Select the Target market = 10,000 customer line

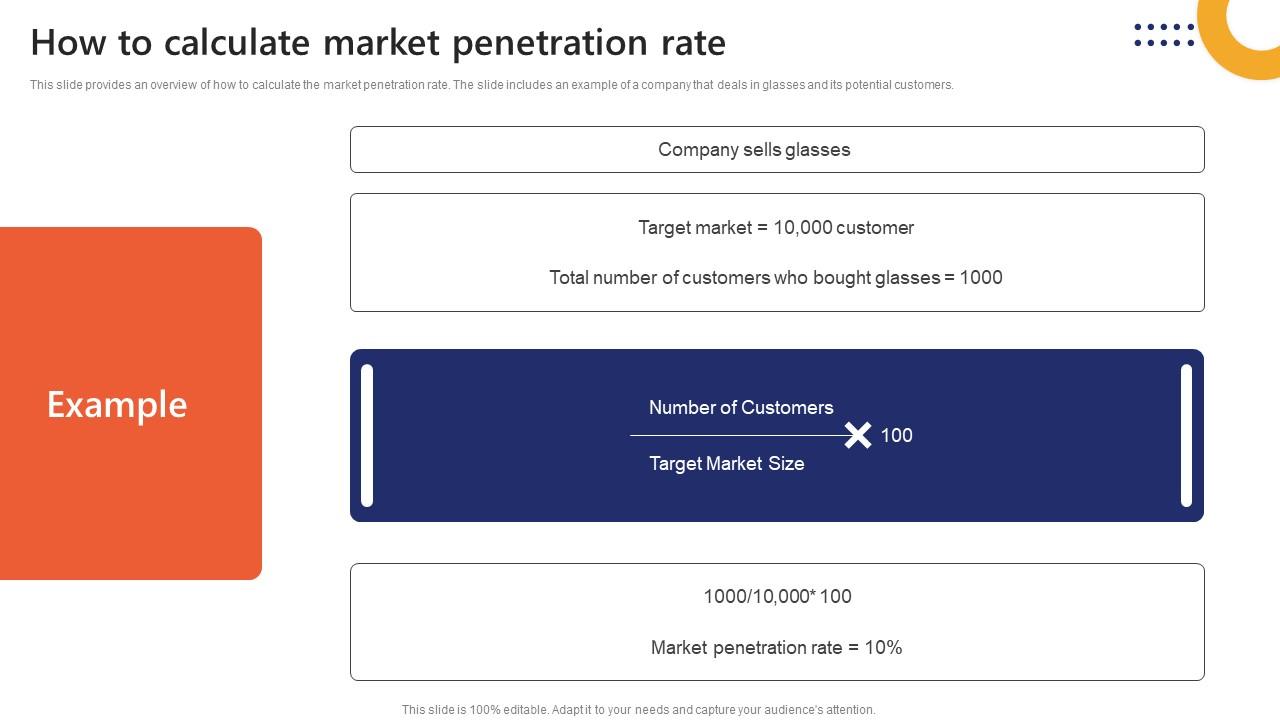776,228
